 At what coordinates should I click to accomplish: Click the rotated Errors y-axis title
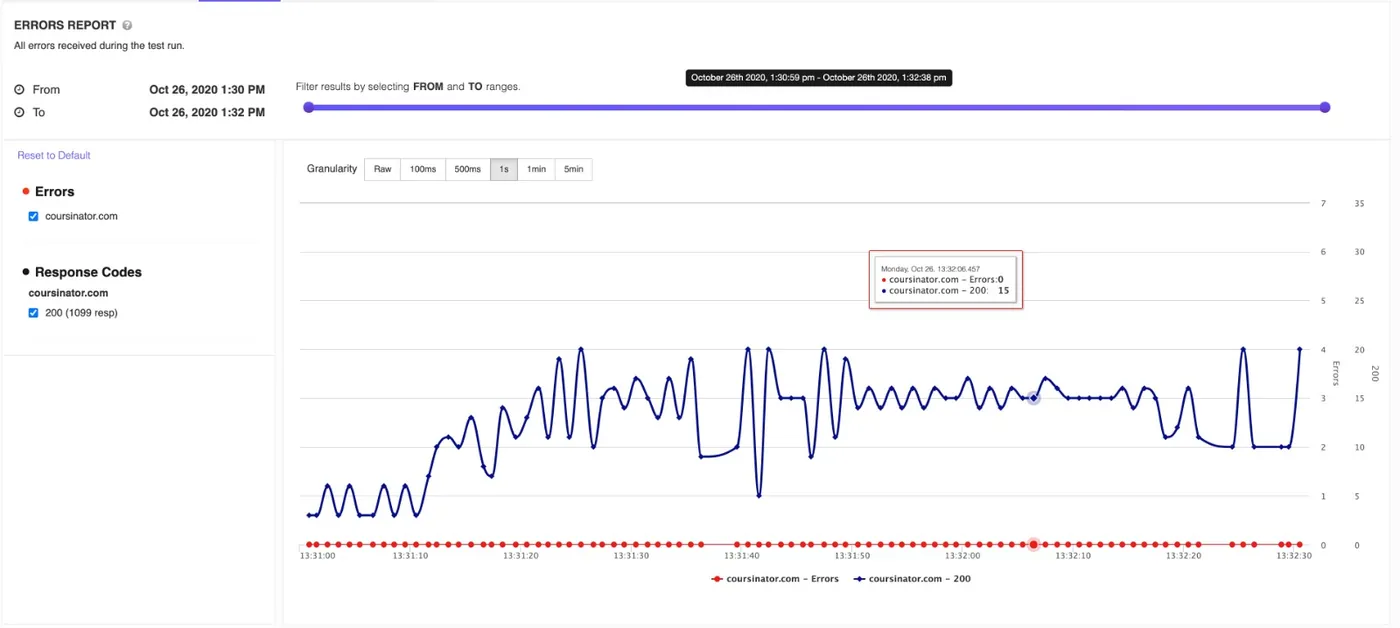1335,373
